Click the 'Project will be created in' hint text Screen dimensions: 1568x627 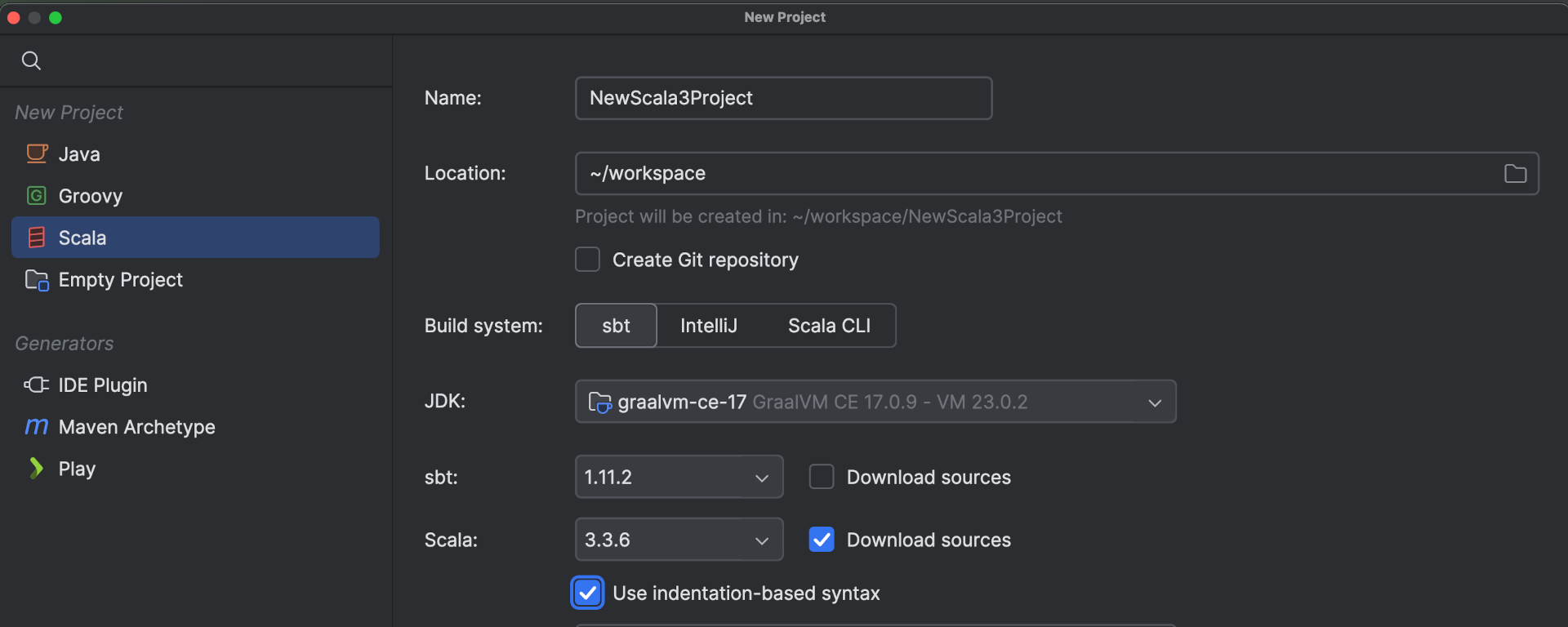coord(818,216)
